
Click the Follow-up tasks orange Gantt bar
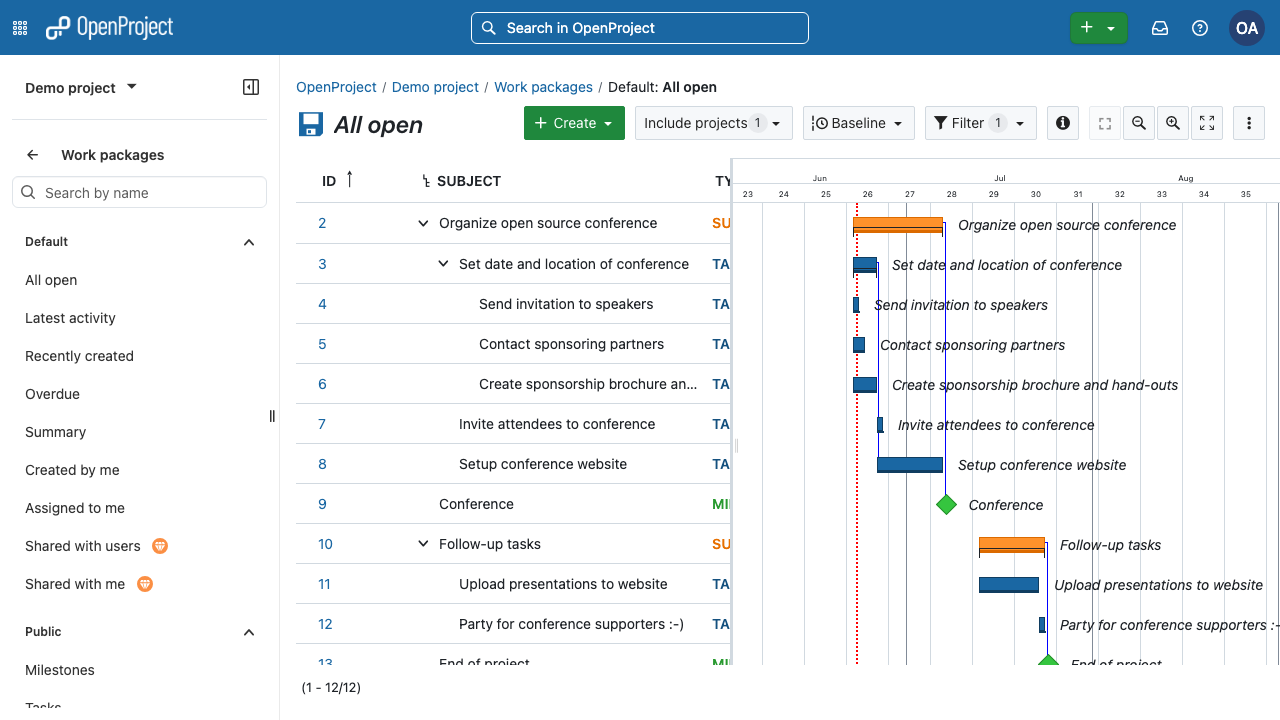[x=1012, y=545]
